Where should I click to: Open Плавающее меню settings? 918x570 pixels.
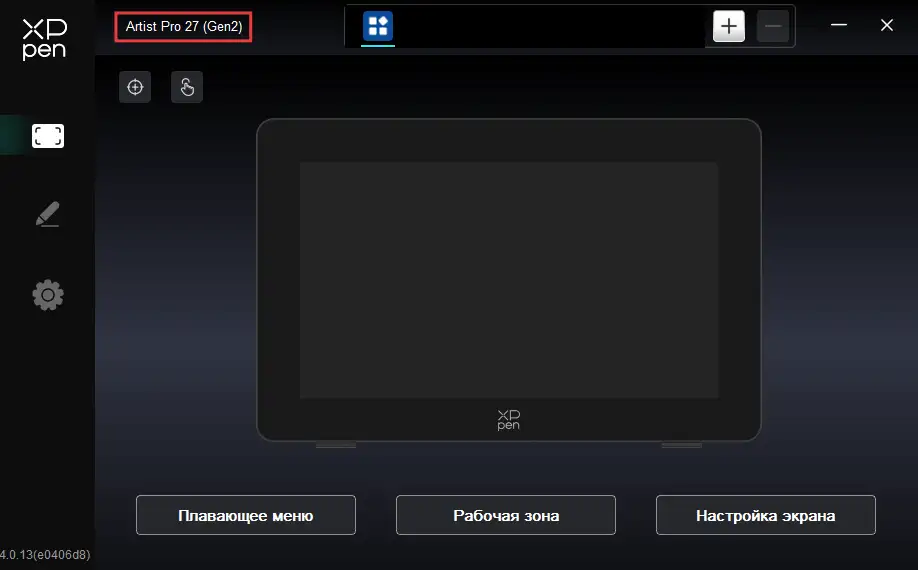click(246, 515)
